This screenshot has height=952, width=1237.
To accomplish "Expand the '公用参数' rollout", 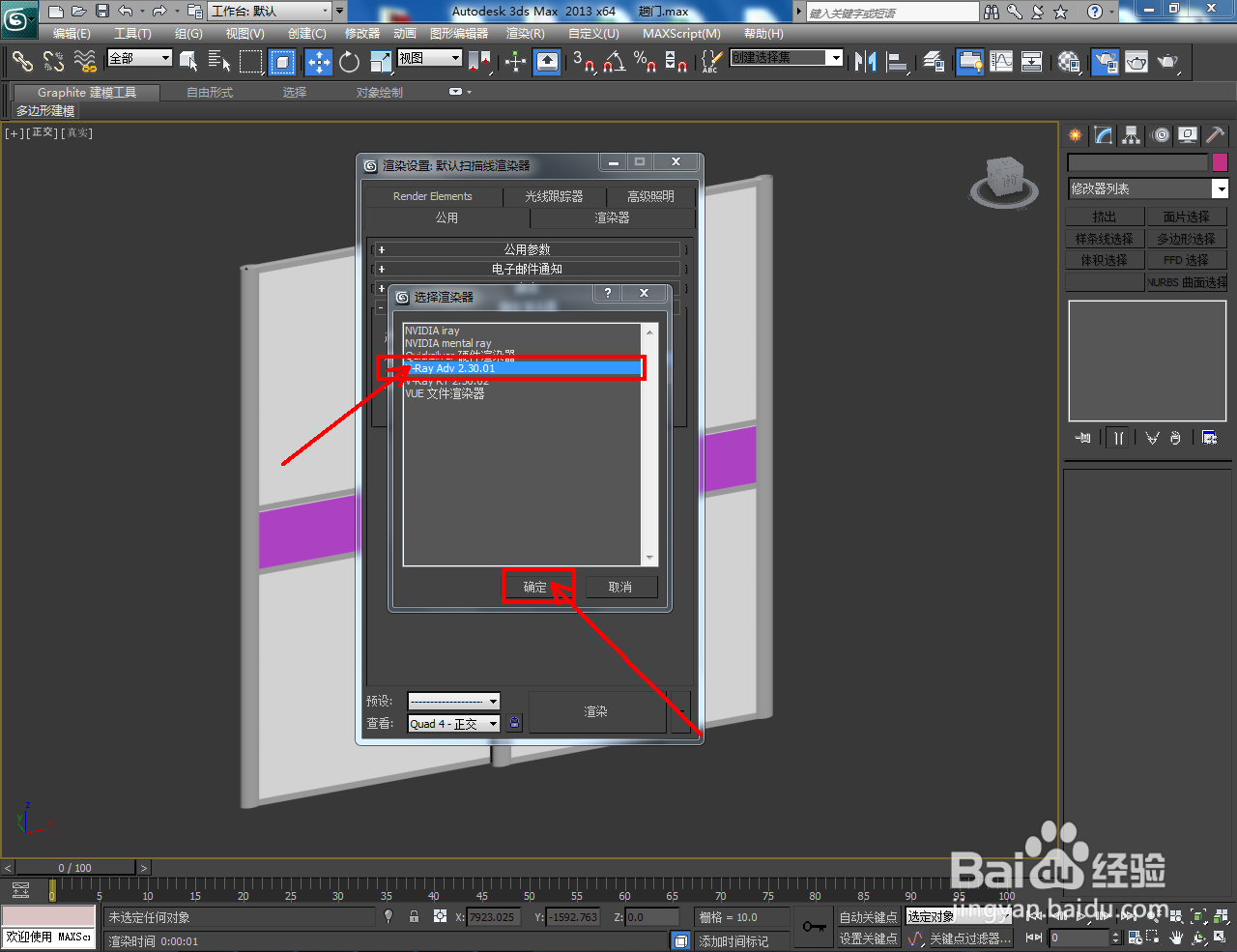I will pyautogui.click(x=528, y=249).
